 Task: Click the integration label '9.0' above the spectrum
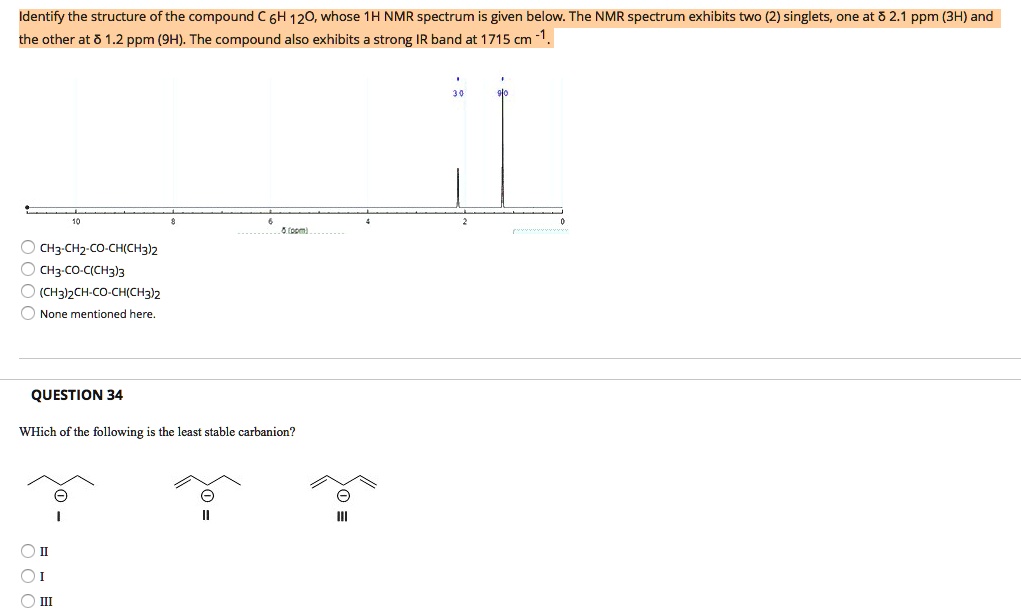pyautogui.click(x=504, y=93)
